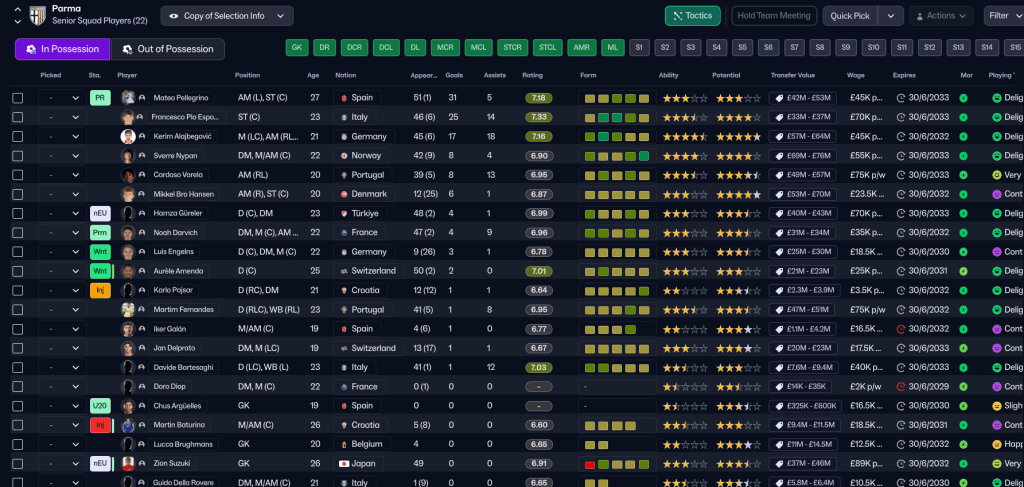Click the PR status badge for Mateo Pellegrino
This screenshot has height=487, width=1024.
tap(99, 98)
